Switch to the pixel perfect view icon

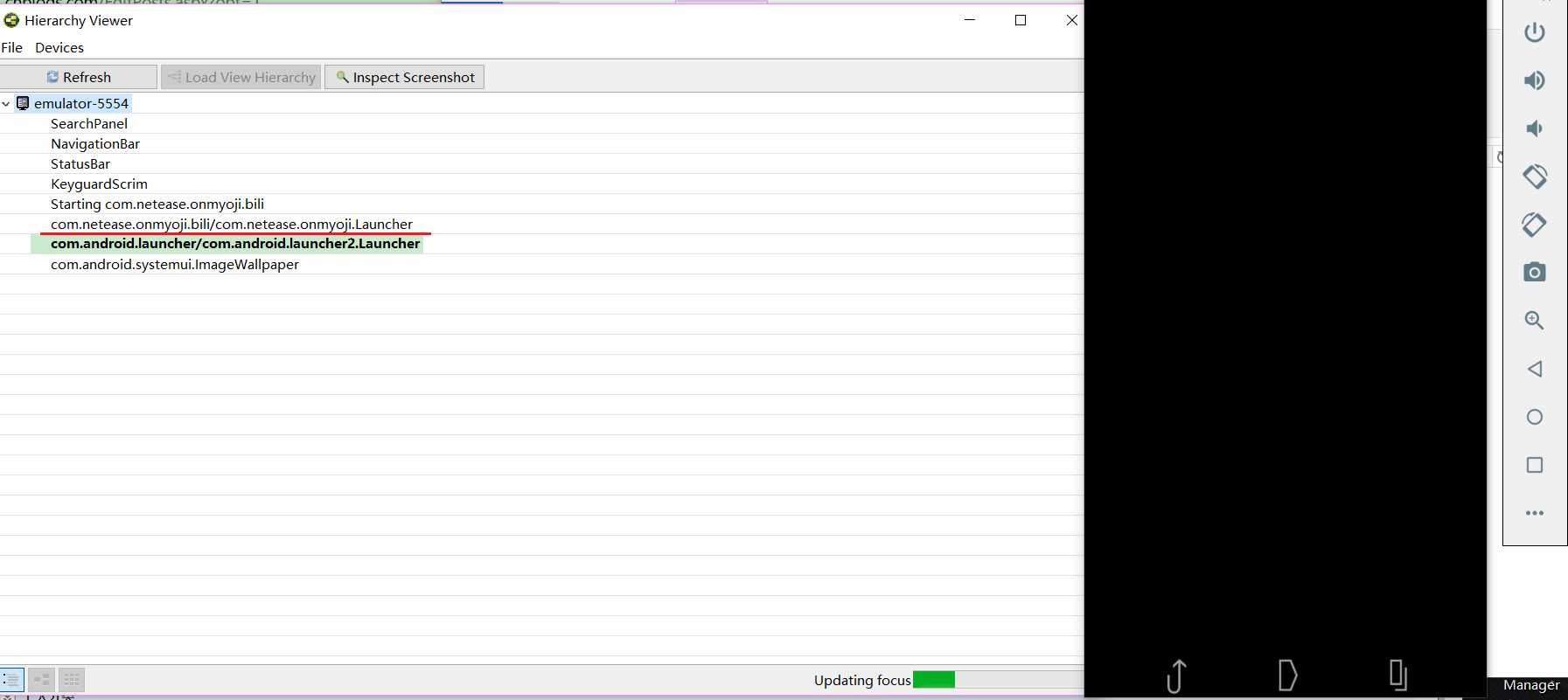click(72, 679)
